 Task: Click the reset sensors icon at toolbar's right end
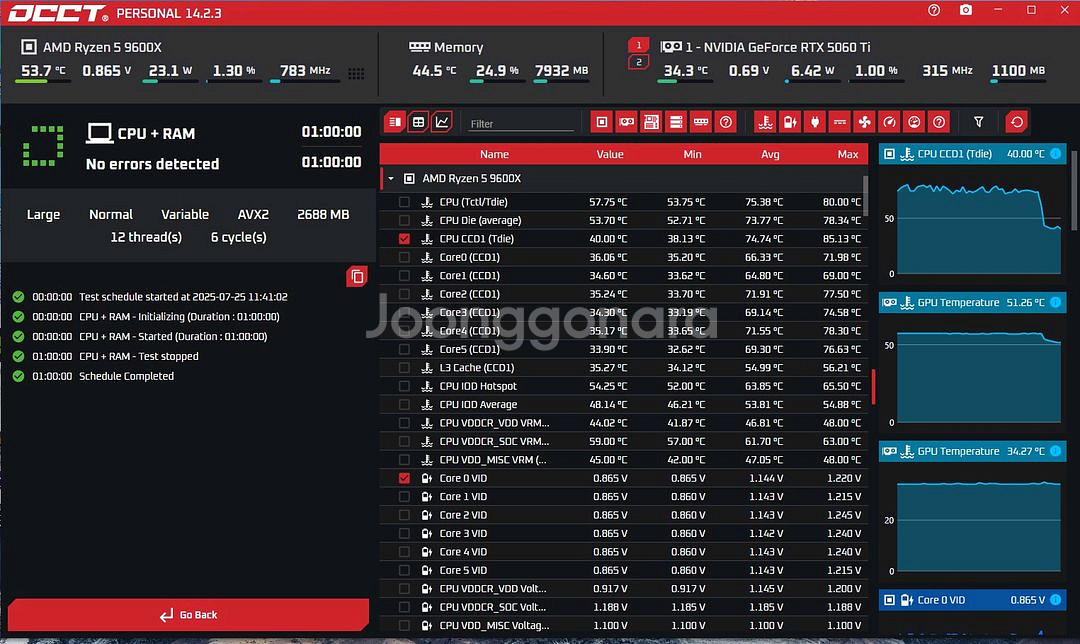point(1018,121)
